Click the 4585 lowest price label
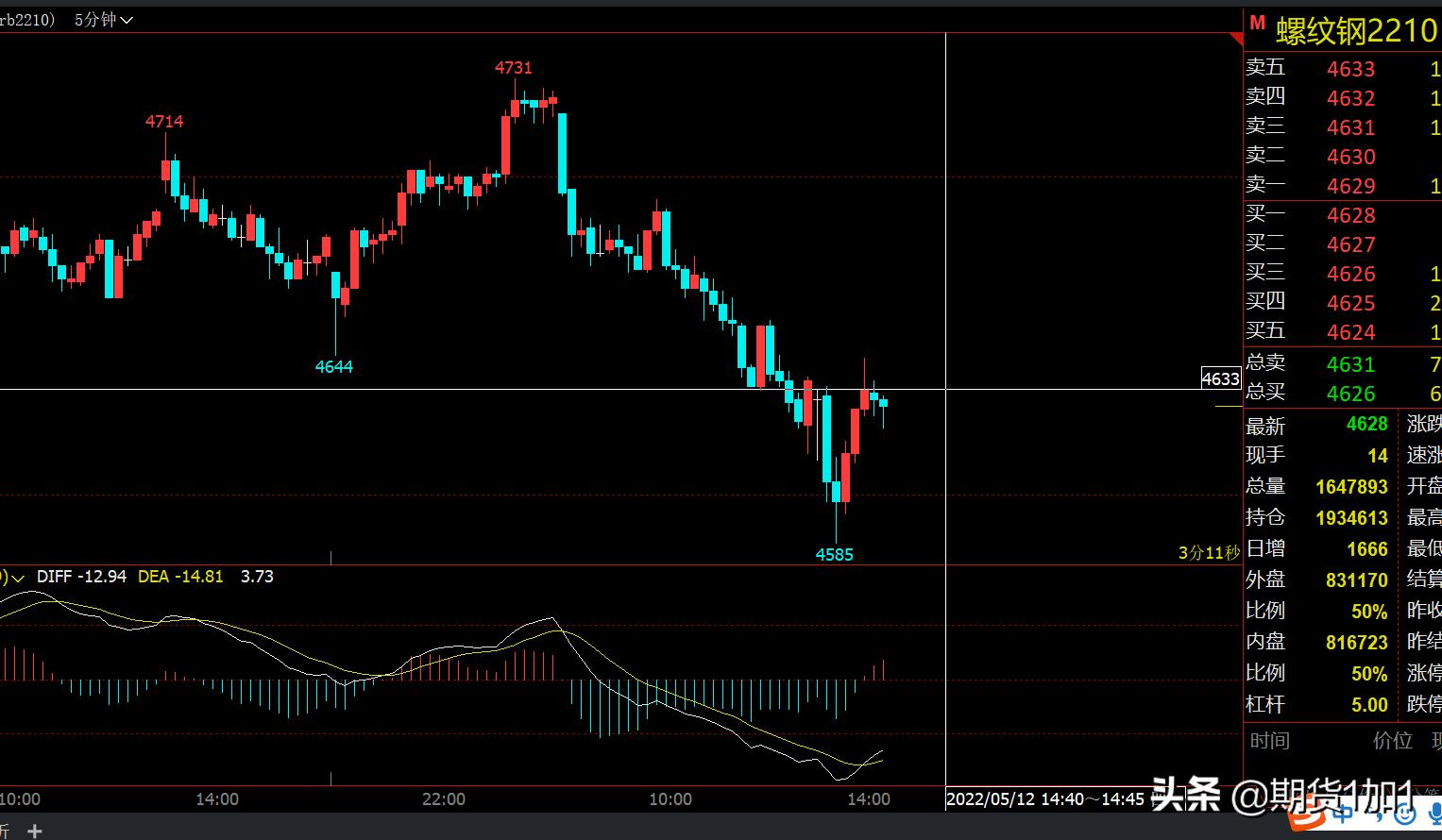 [835, 554]
